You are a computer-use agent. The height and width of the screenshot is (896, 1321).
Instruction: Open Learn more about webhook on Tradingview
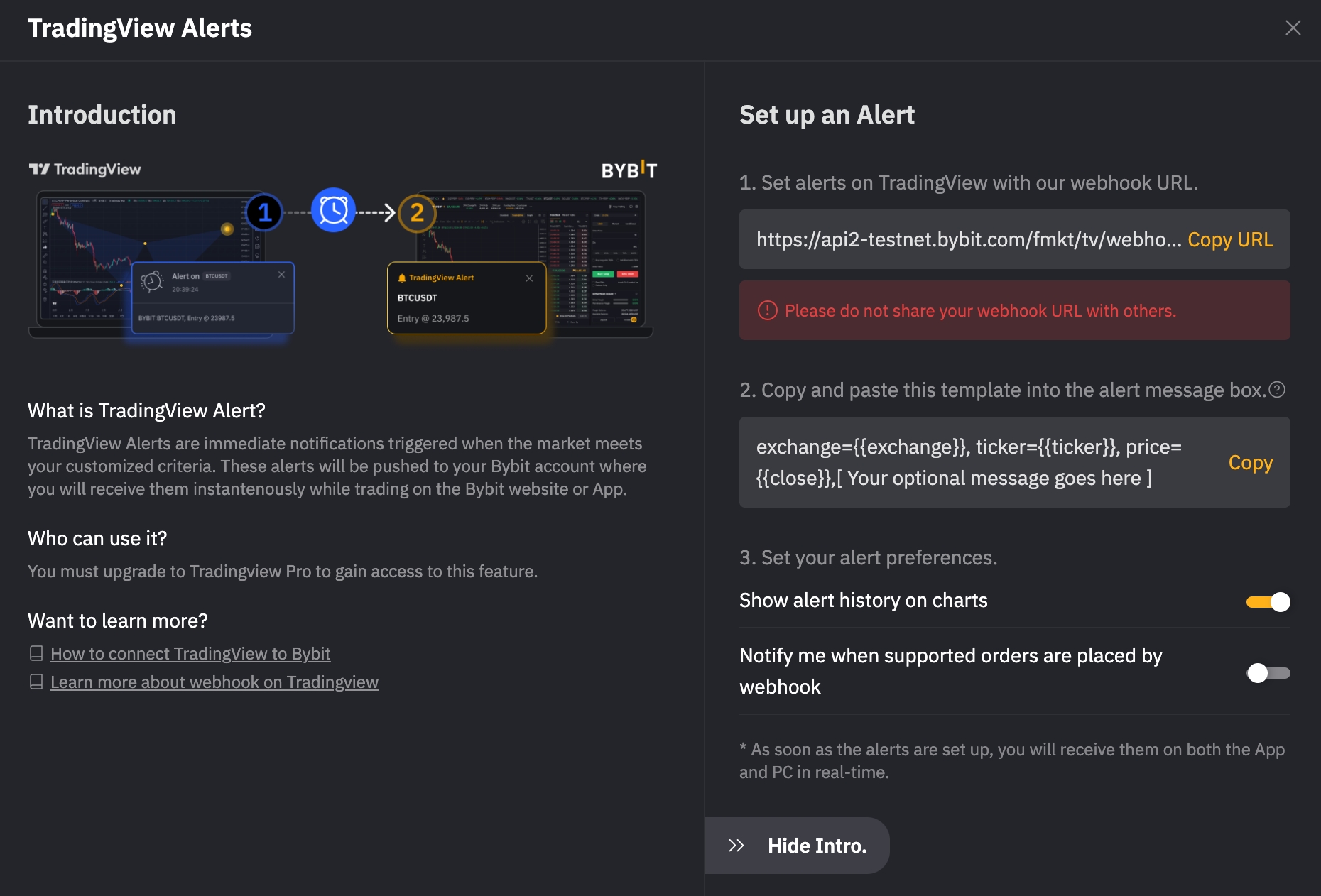214,682
